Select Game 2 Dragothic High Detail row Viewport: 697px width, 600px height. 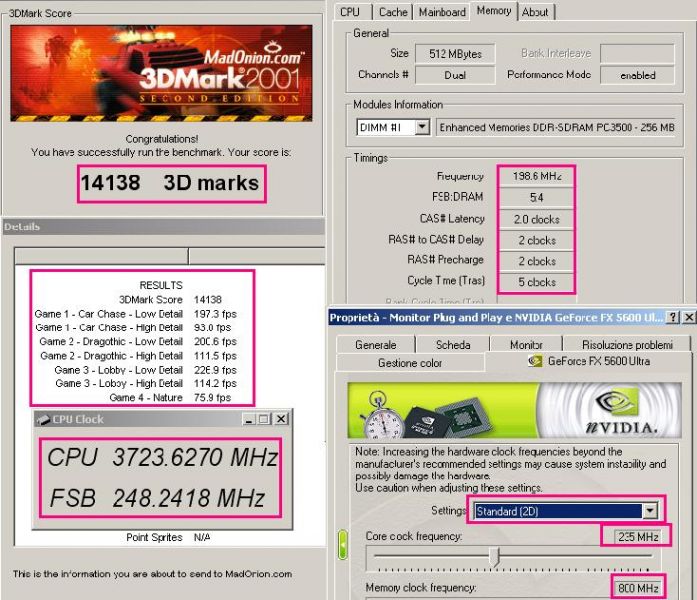pyautogui.click(x=138, y=356)
